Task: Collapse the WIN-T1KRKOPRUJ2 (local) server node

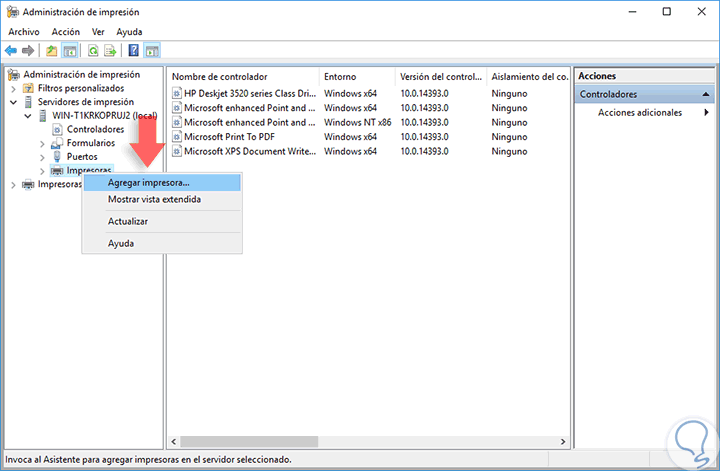Action: (28, 116)
